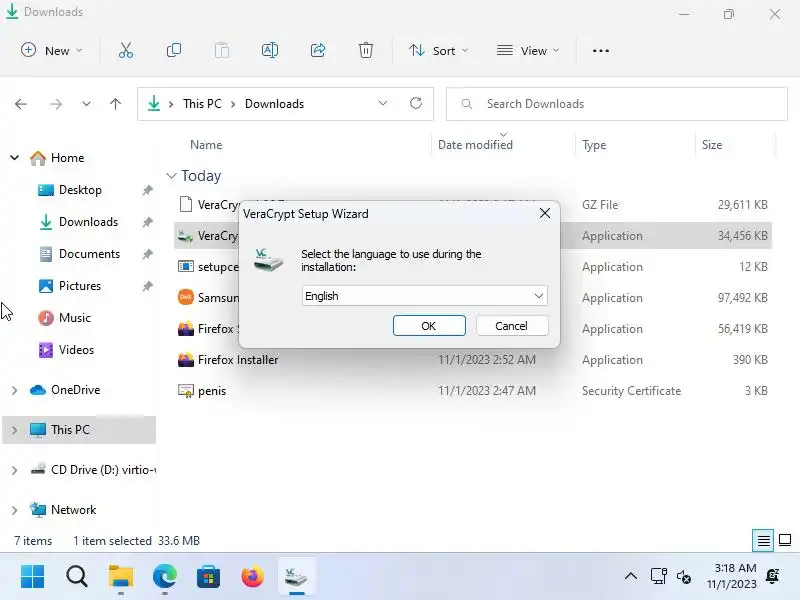Screen dimensions: 800x600
Task: Open the notifications bell icon
Action: [773, 576]
